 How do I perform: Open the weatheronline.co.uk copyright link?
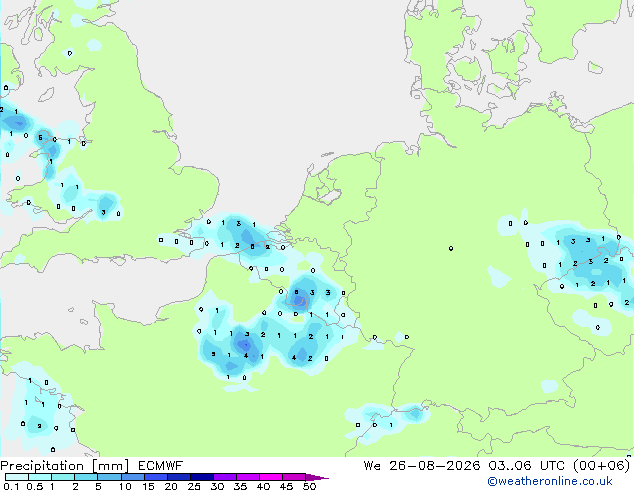pyautogui.click(x=550, y=481)
